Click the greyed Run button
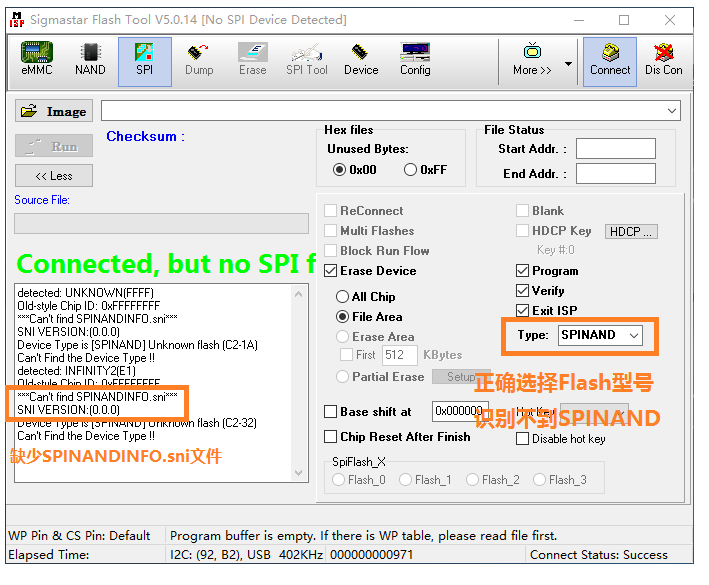Viewport: 709px width, 585px height. (x=54, y=146)
